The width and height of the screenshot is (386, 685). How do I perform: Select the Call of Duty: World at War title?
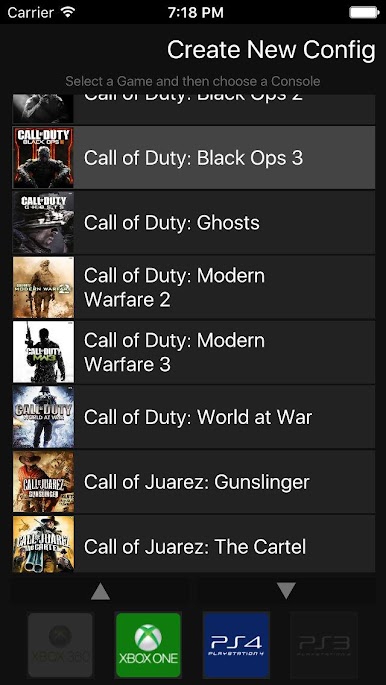[198, 417]
